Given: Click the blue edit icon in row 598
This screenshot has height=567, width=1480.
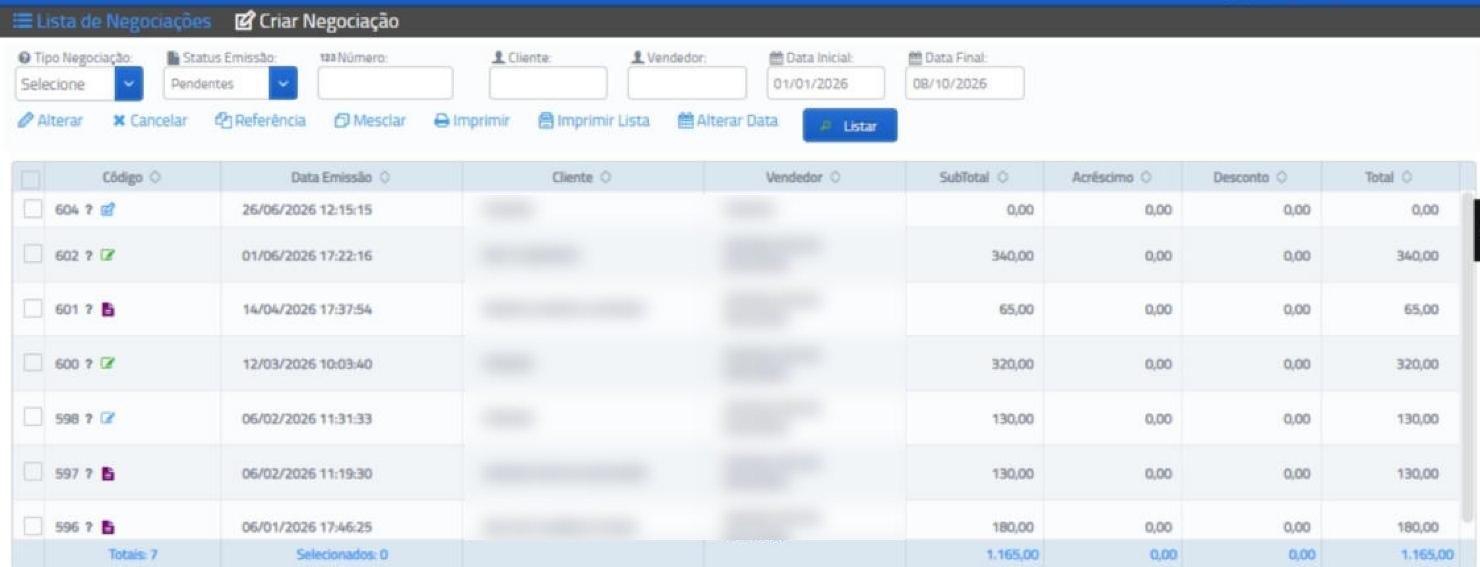Looking at the screenshot, I should coord(108,418).
